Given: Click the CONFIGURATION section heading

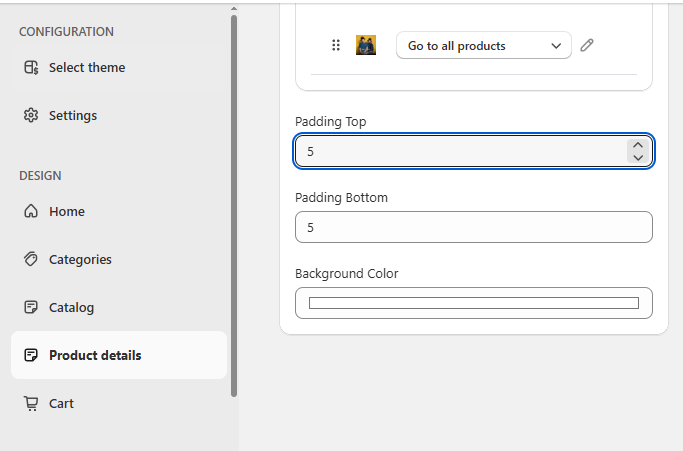Looking at the screenshot, I should click(x=66, y=32).
